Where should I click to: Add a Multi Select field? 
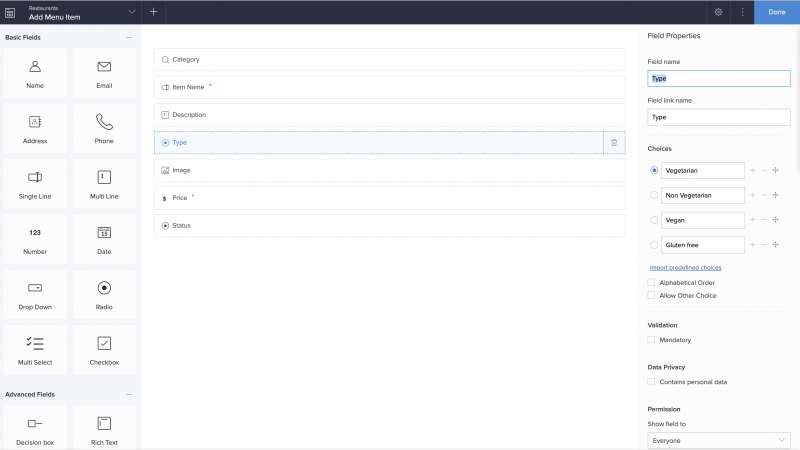[x=35, y=350]
